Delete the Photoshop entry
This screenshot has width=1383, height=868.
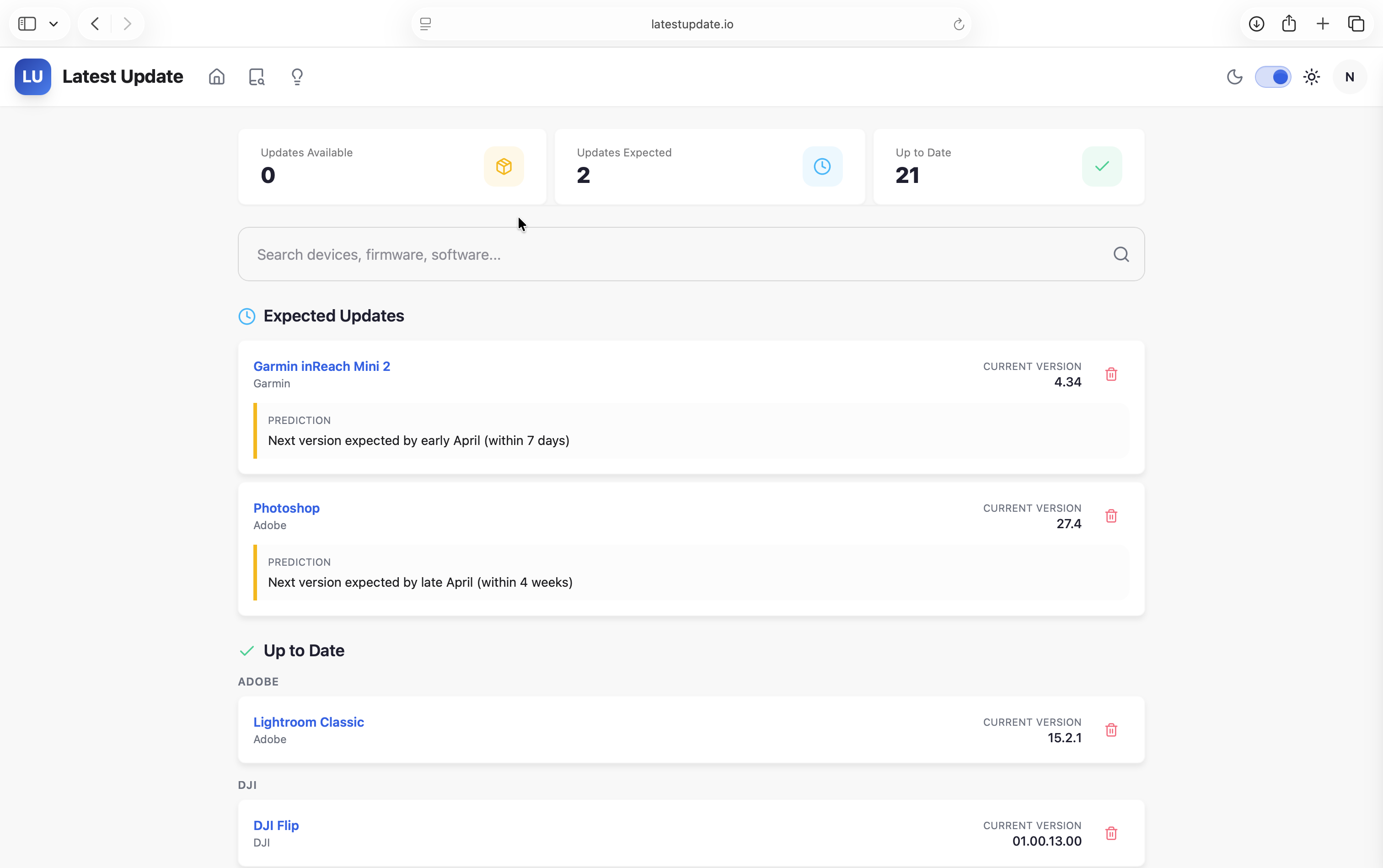pyautogui.click(x=1111, y=516)
